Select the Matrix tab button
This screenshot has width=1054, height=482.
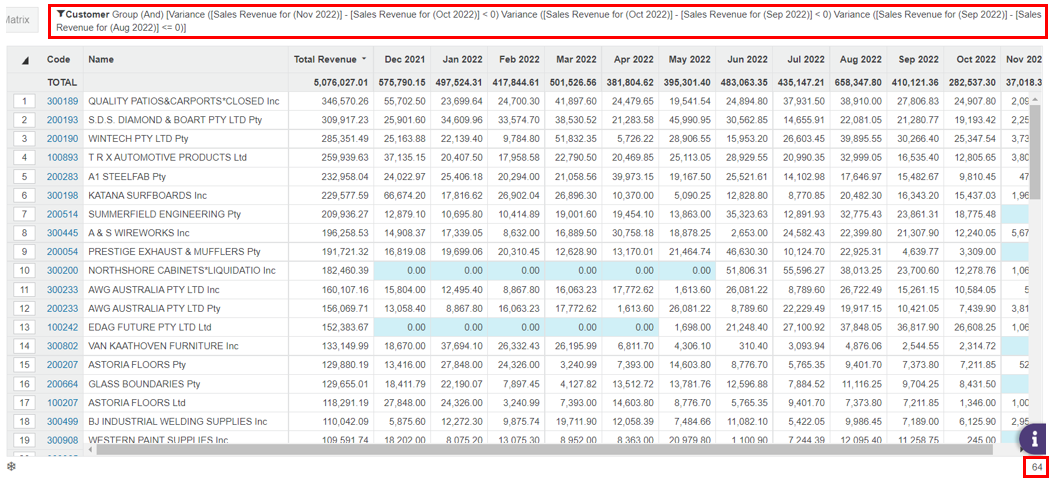coord(17,20)
